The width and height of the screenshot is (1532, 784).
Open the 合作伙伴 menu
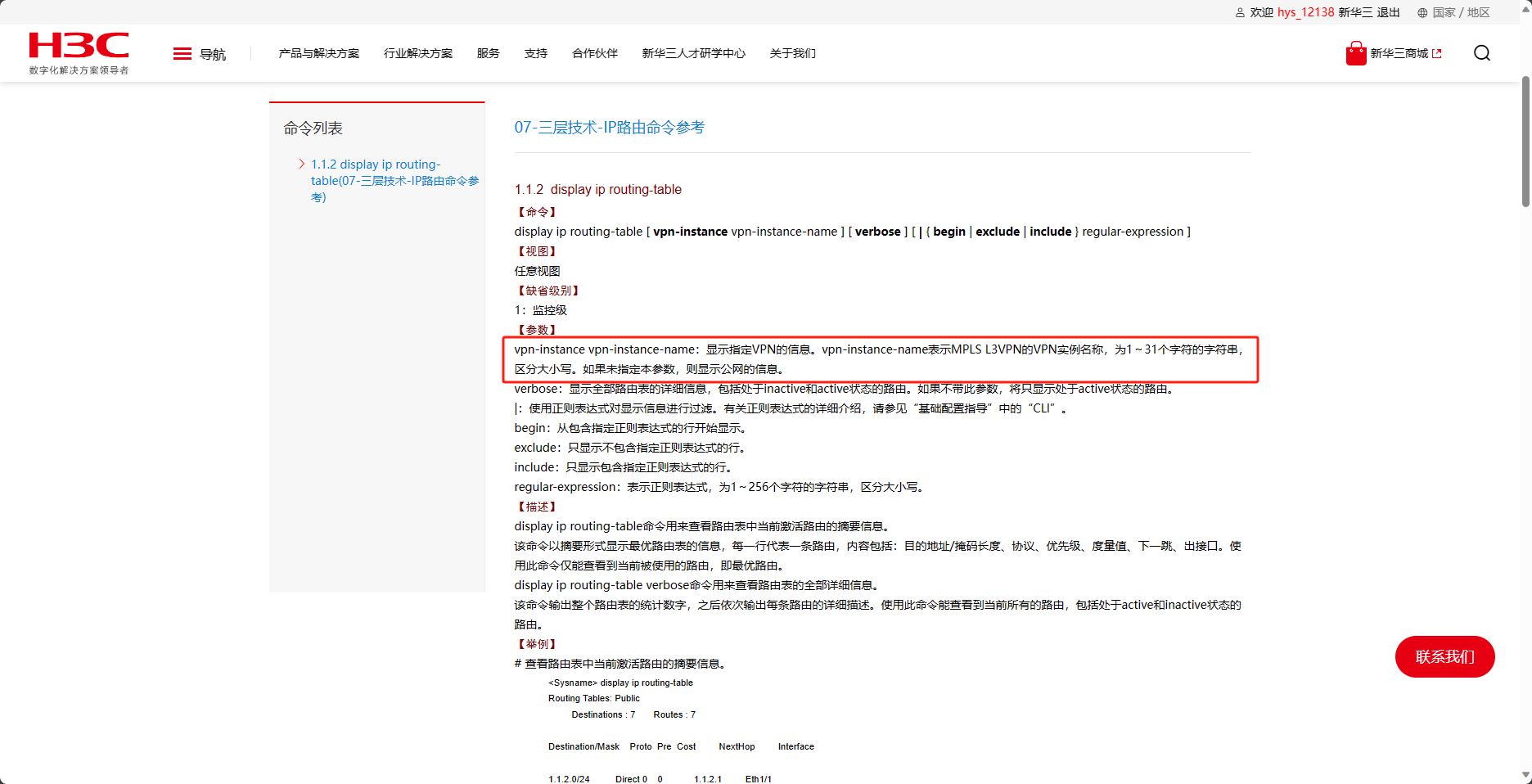[595, 53]
